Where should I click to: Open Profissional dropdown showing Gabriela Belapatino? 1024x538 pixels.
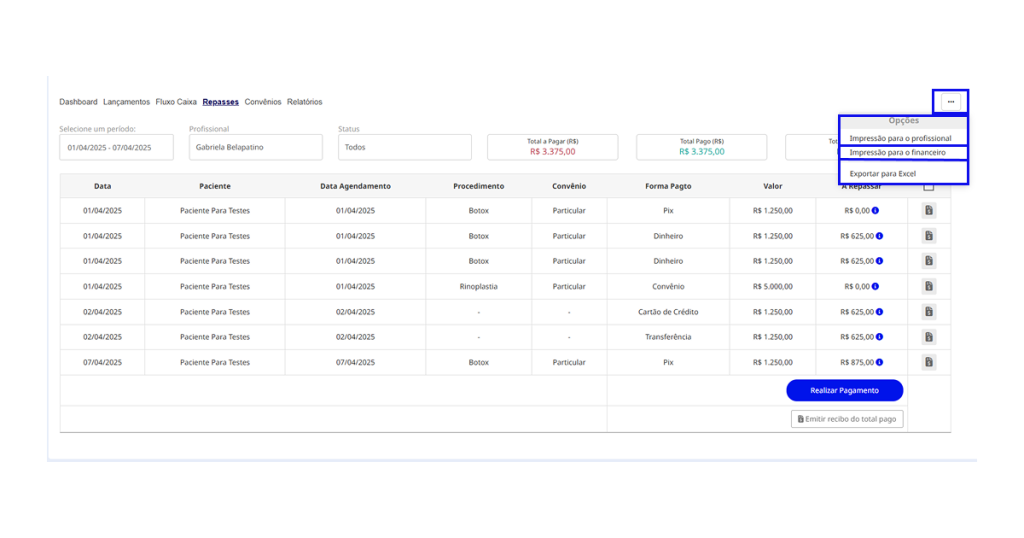tap(255, 148)
